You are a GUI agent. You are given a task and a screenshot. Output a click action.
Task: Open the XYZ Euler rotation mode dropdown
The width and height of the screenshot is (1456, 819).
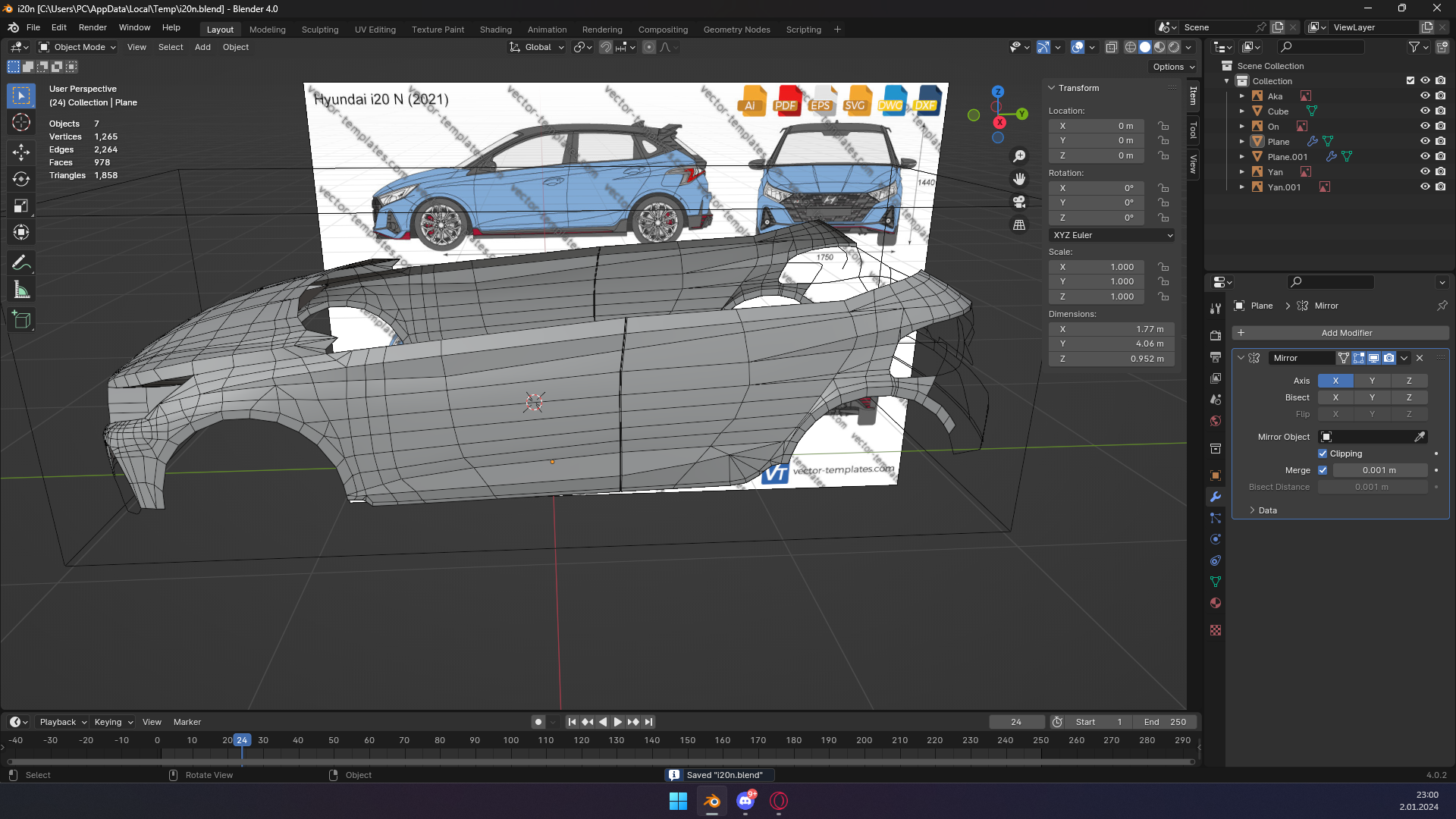click(x=1112, y=235)
